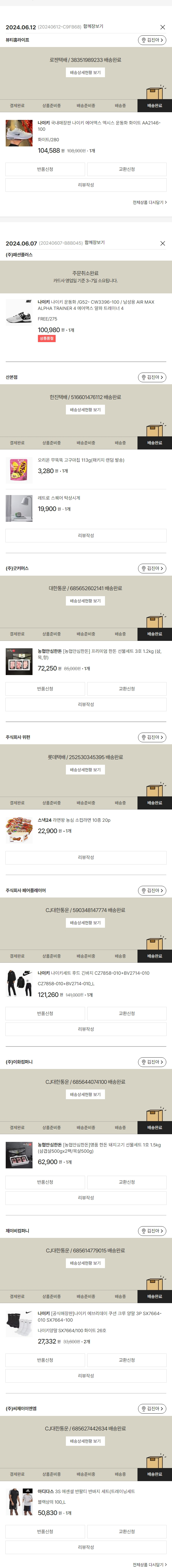This screenshot has height=1568, width=172.
Task: Click 교환신청 for 프리미엄 한돈 선물세트 3호
Action: [x=127, y=689]
